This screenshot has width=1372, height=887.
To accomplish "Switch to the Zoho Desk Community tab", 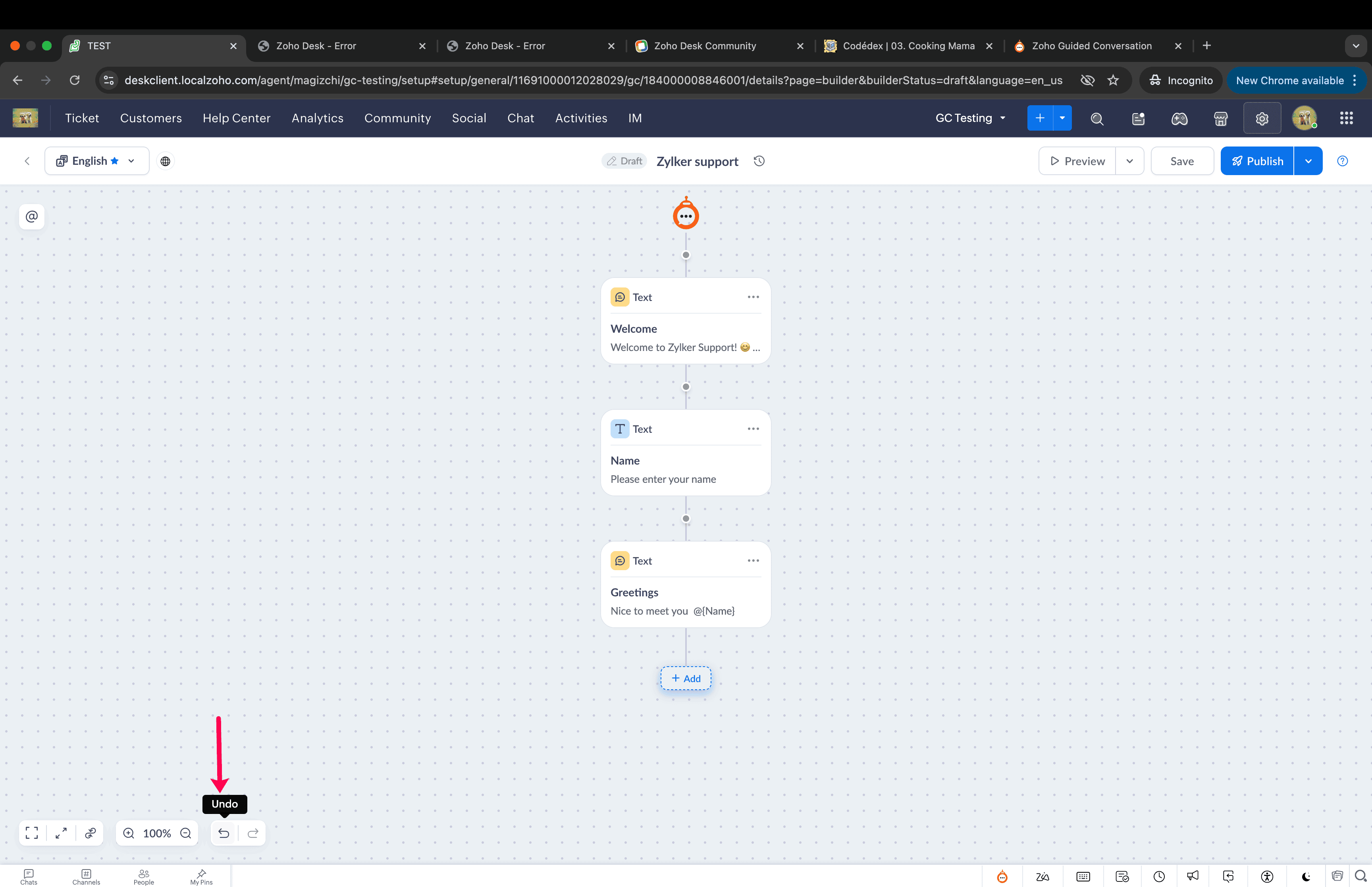I will [705, 46].
